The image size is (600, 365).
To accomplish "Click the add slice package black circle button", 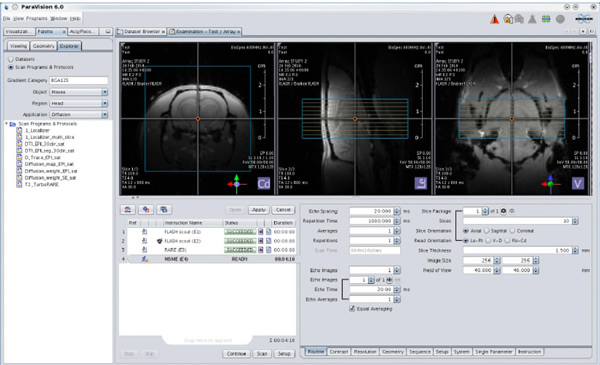I will [503, 211].
